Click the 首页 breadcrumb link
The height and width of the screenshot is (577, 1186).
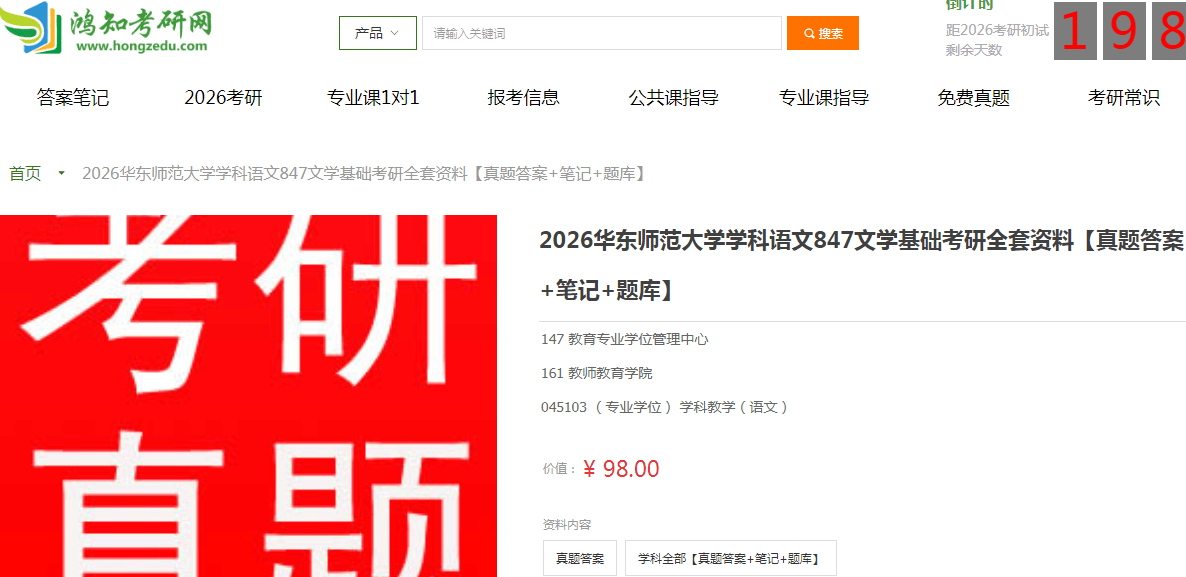click(25, 174)
